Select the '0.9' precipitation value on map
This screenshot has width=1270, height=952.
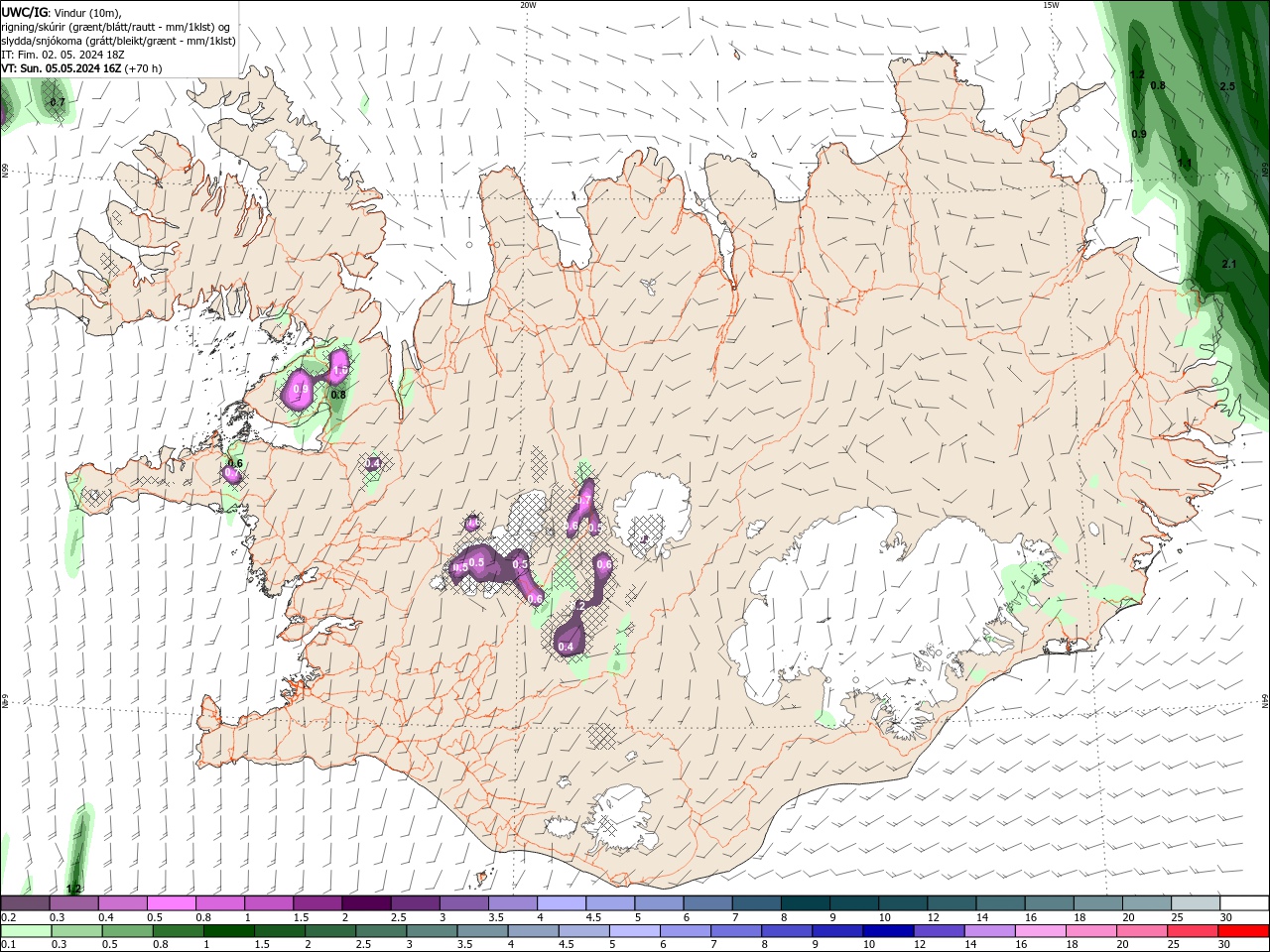(x=1139, y=134)
